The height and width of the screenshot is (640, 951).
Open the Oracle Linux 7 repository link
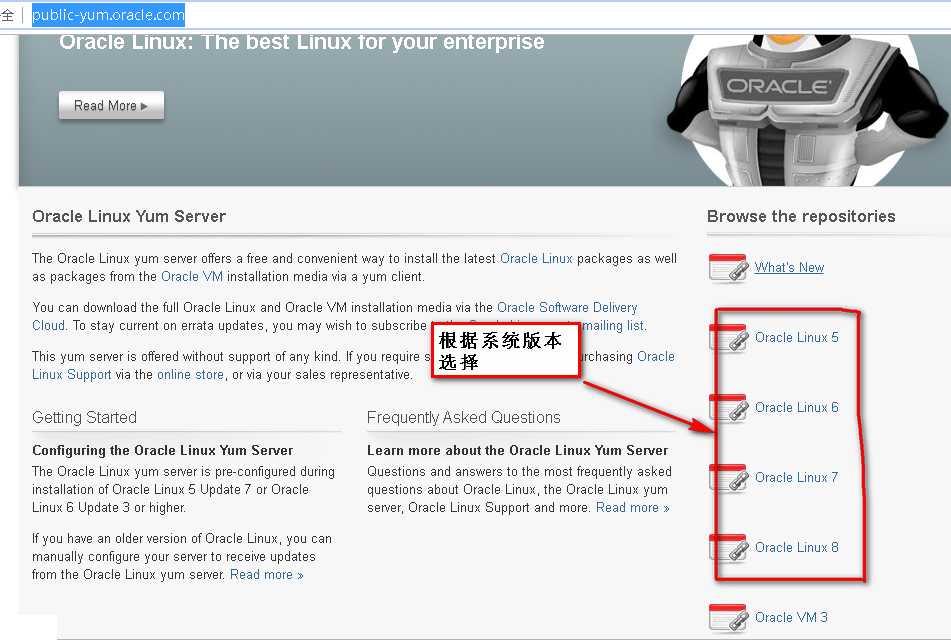[796, 477]
